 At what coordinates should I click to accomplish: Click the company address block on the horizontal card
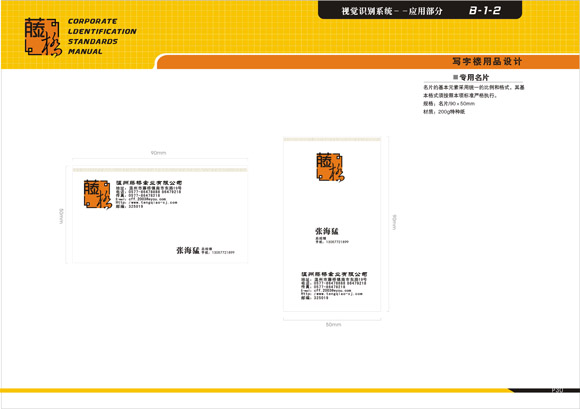coord(149,195)
